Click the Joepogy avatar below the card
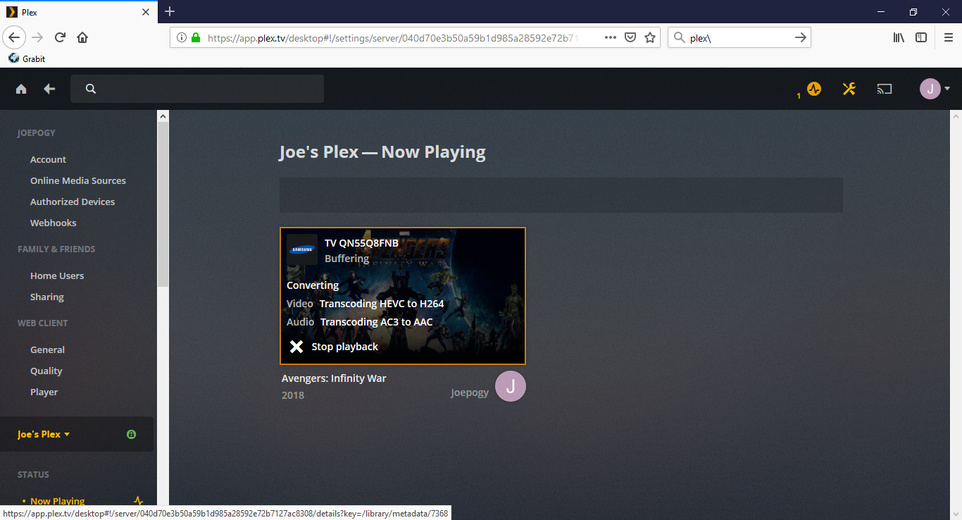The image size is (962, 520). click(510, 386)
